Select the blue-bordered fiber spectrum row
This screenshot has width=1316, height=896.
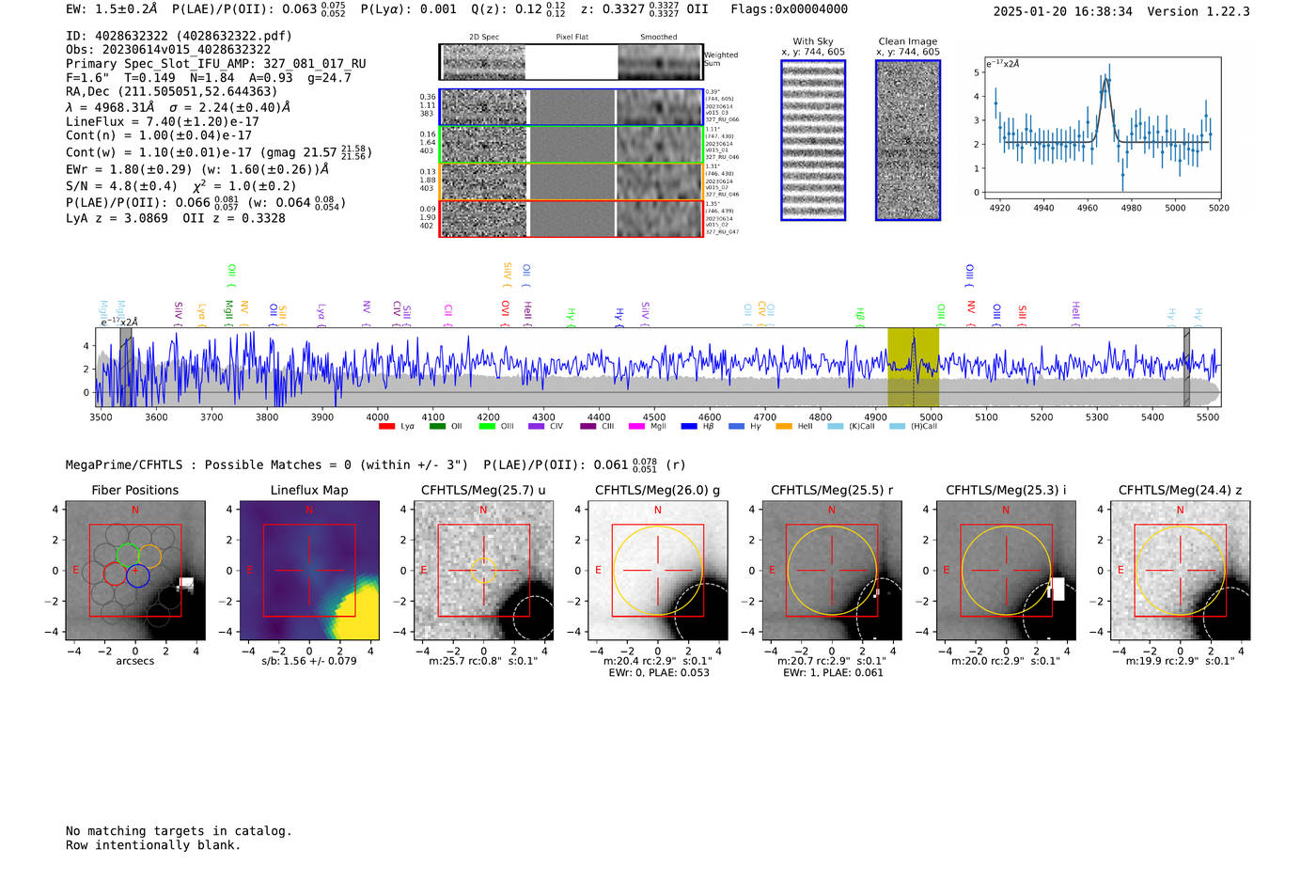572,107
